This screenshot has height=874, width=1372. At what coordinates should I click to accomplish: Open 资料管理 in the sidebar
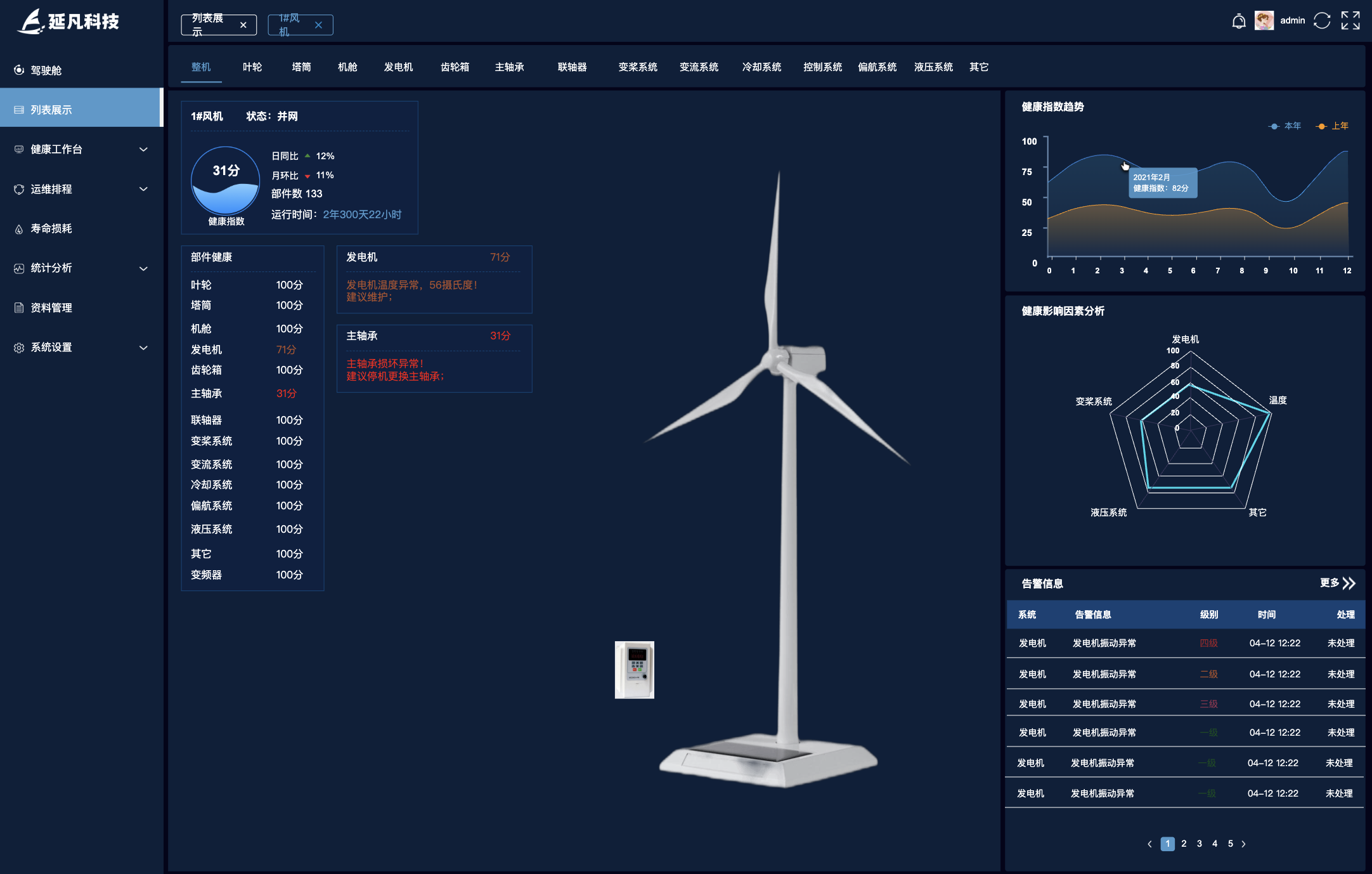pyautogui.click(x=51, y=308)
